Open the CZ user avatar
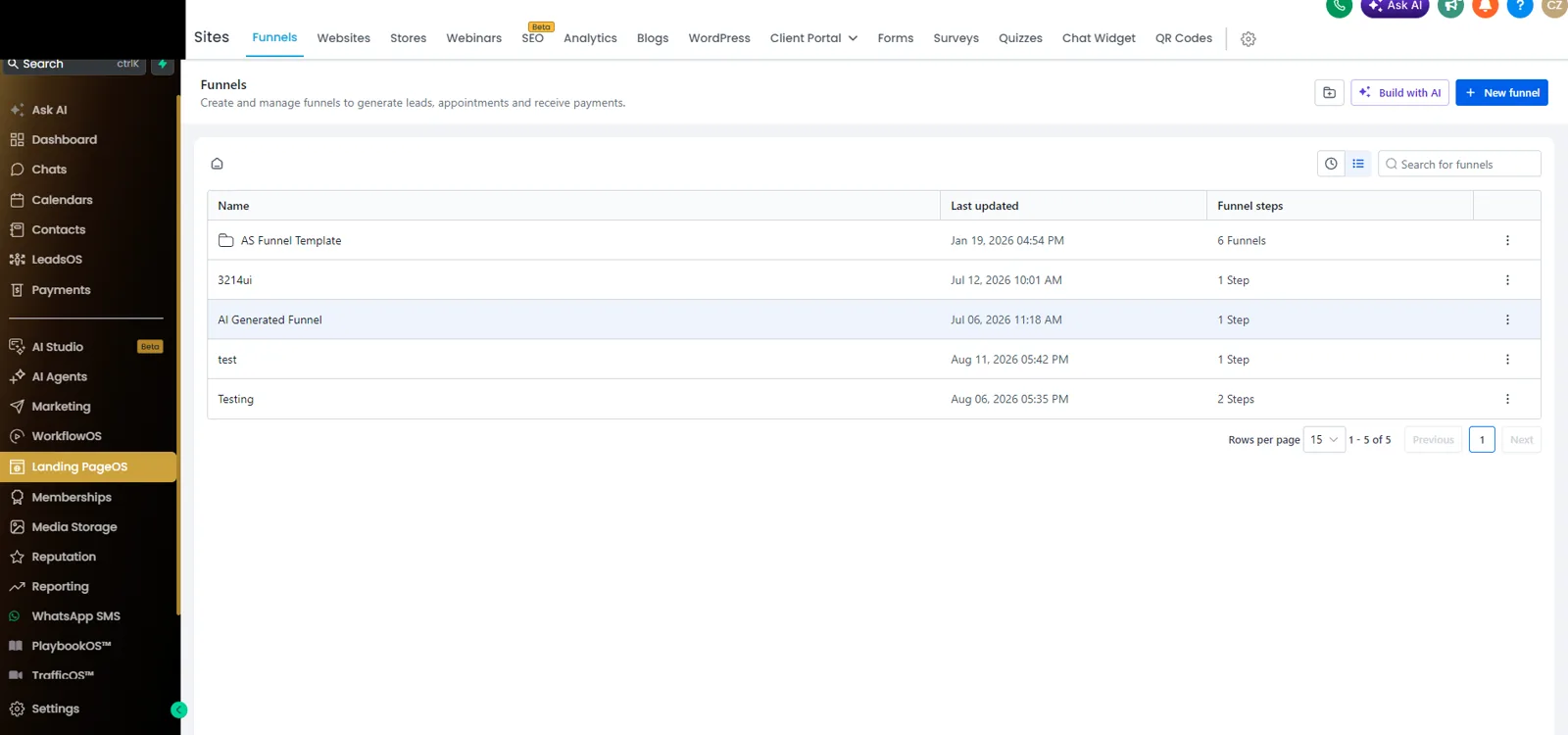1568x735 pixels. pyautogui.click(x=1554, y=7)
